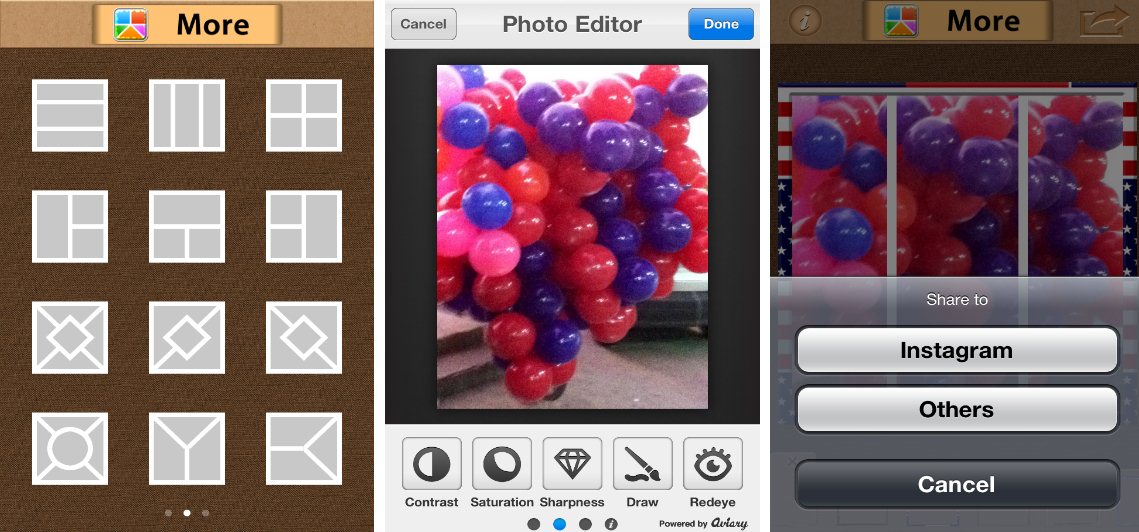Open the Draw brush tool
Viewport: 1139px width, 532px height.
tap(643, 464)
